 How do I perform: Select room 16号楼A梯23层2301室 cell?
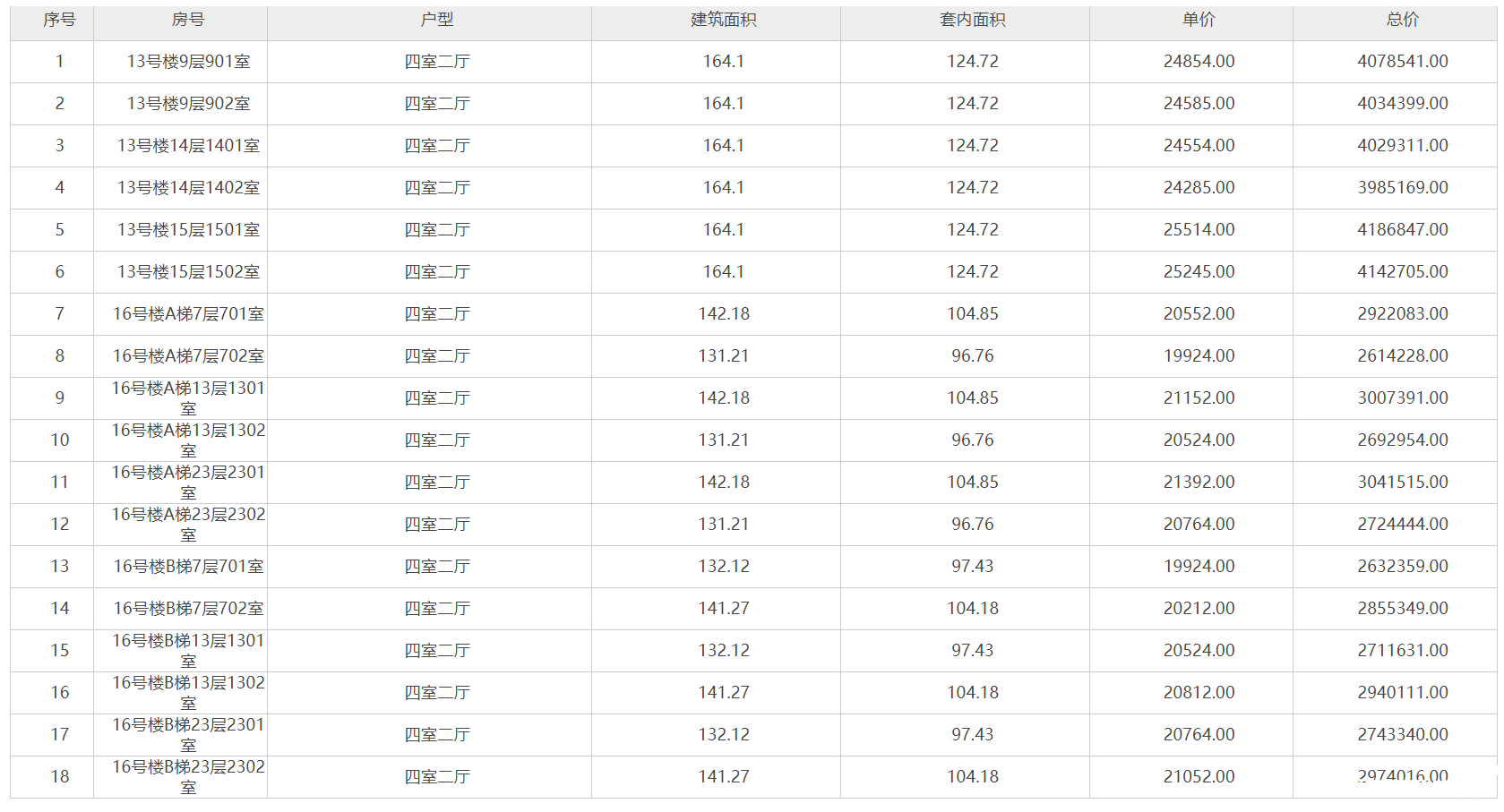pyautogui.click(x=188, y=482)
